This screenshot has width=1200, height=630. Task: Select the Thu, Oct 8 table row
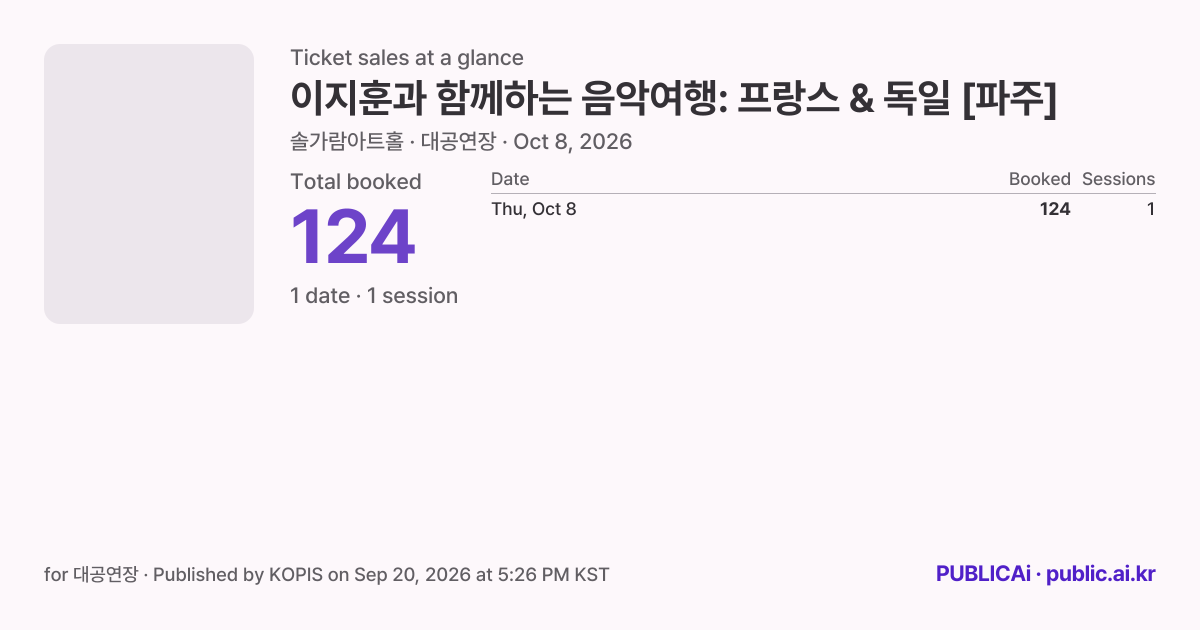823,209
